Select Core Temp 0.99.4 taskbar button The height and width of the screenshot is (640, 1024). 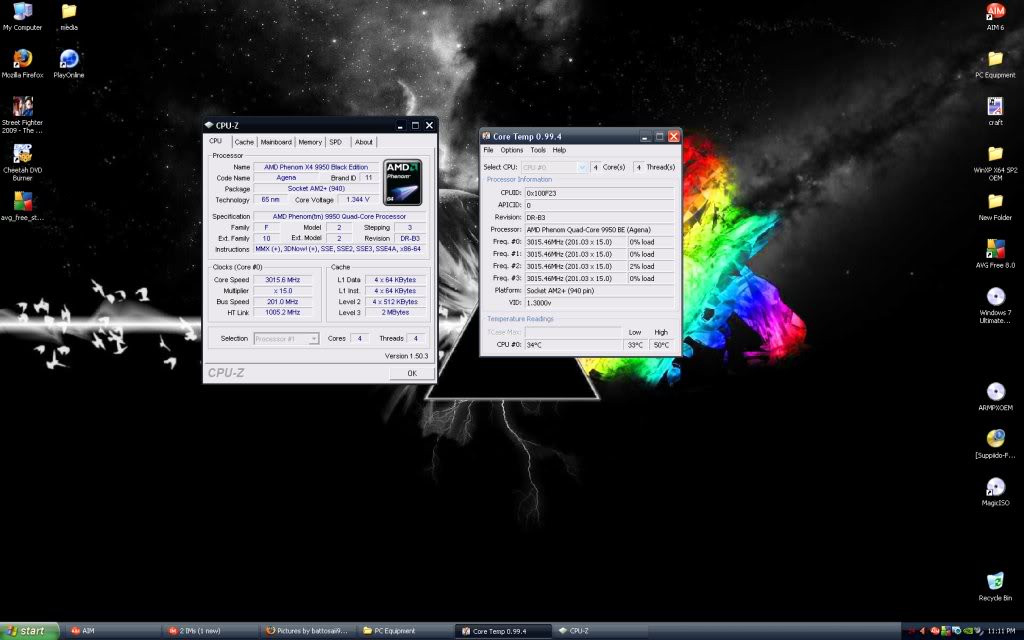tap(504, 631)
